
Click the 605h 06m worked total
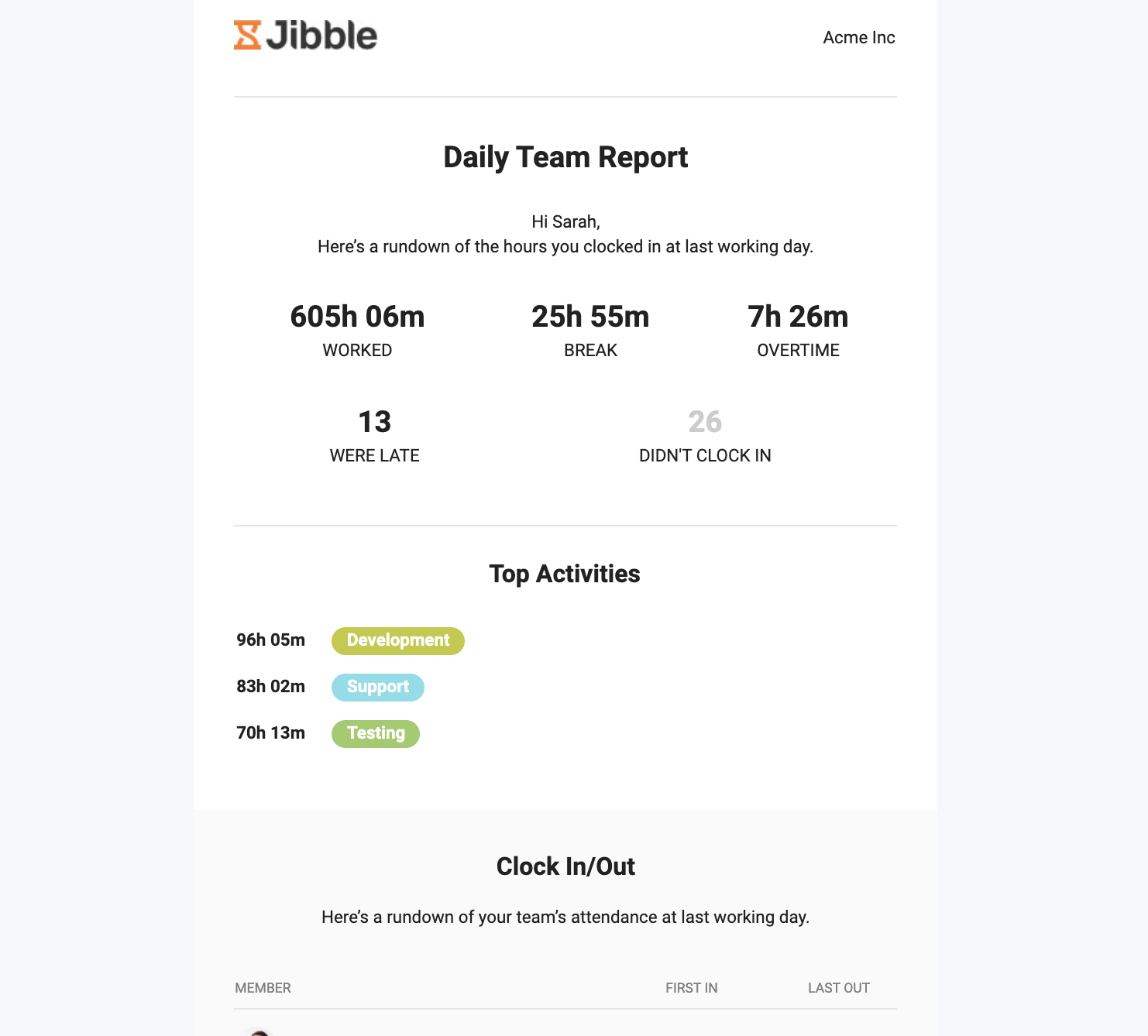point(357,317)
